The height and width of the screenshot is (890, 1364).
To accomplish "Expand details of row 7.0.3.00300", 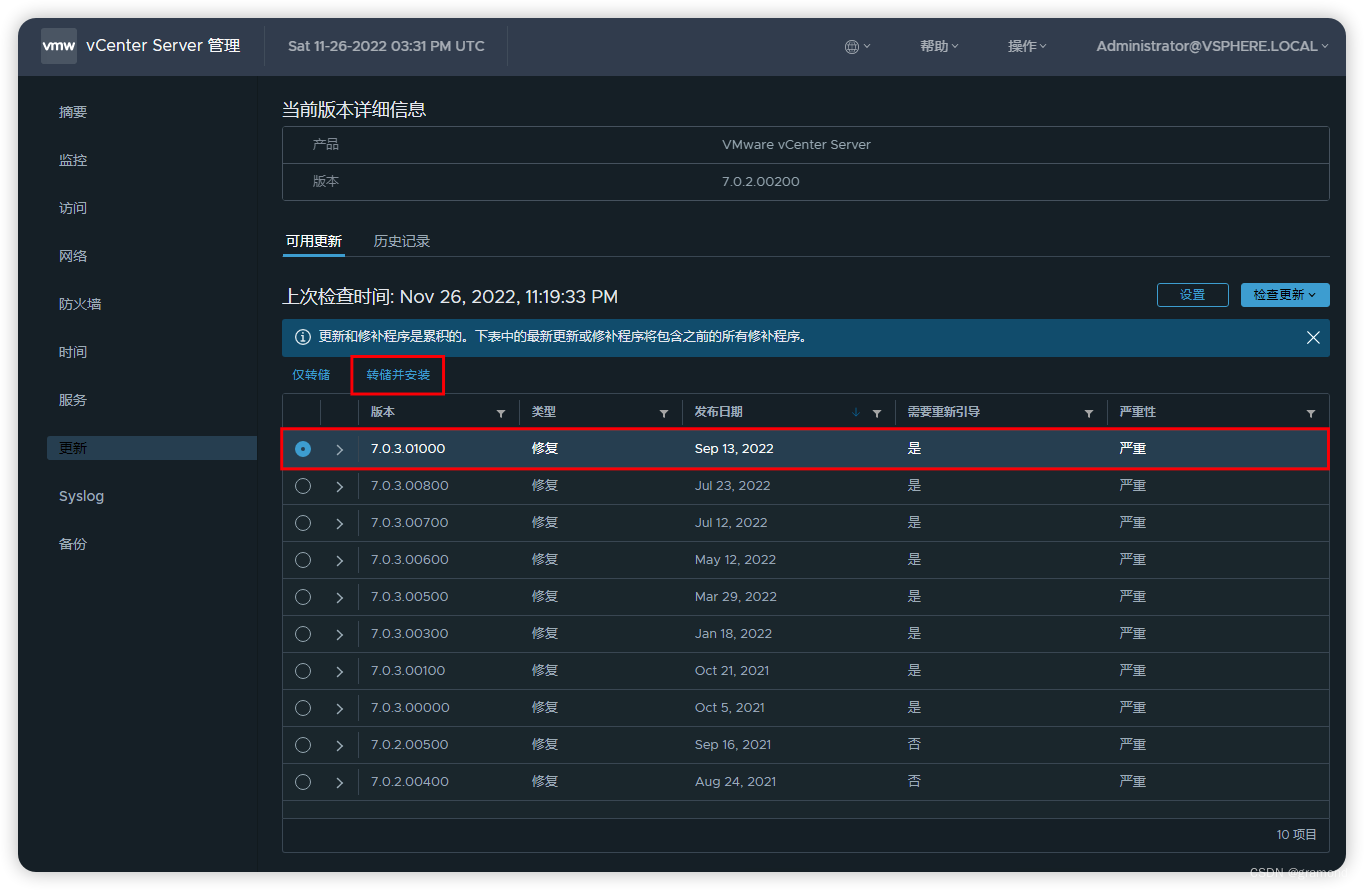I will pyautogui.click(x=340, y=635).
